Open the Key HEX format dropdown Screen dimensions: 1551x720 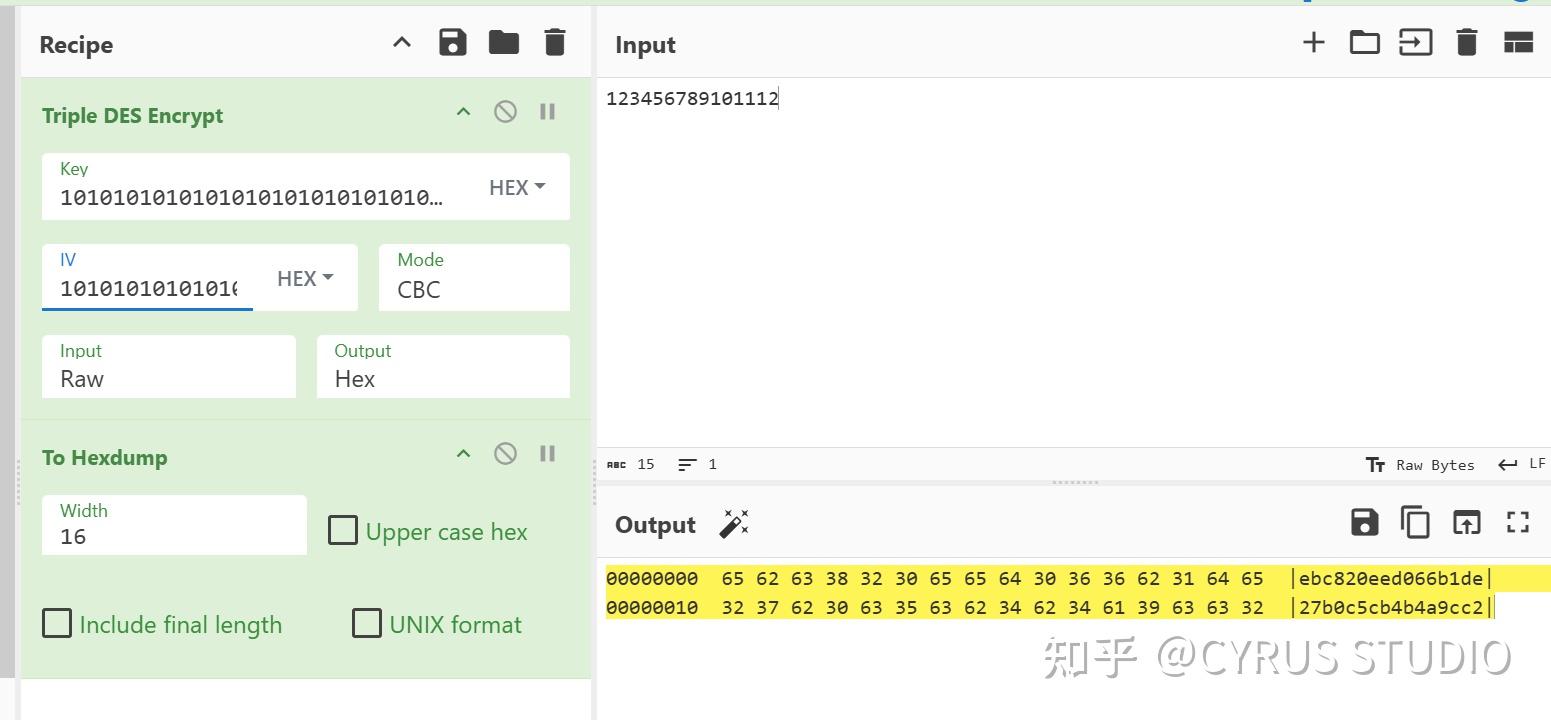tap(517, 187)
